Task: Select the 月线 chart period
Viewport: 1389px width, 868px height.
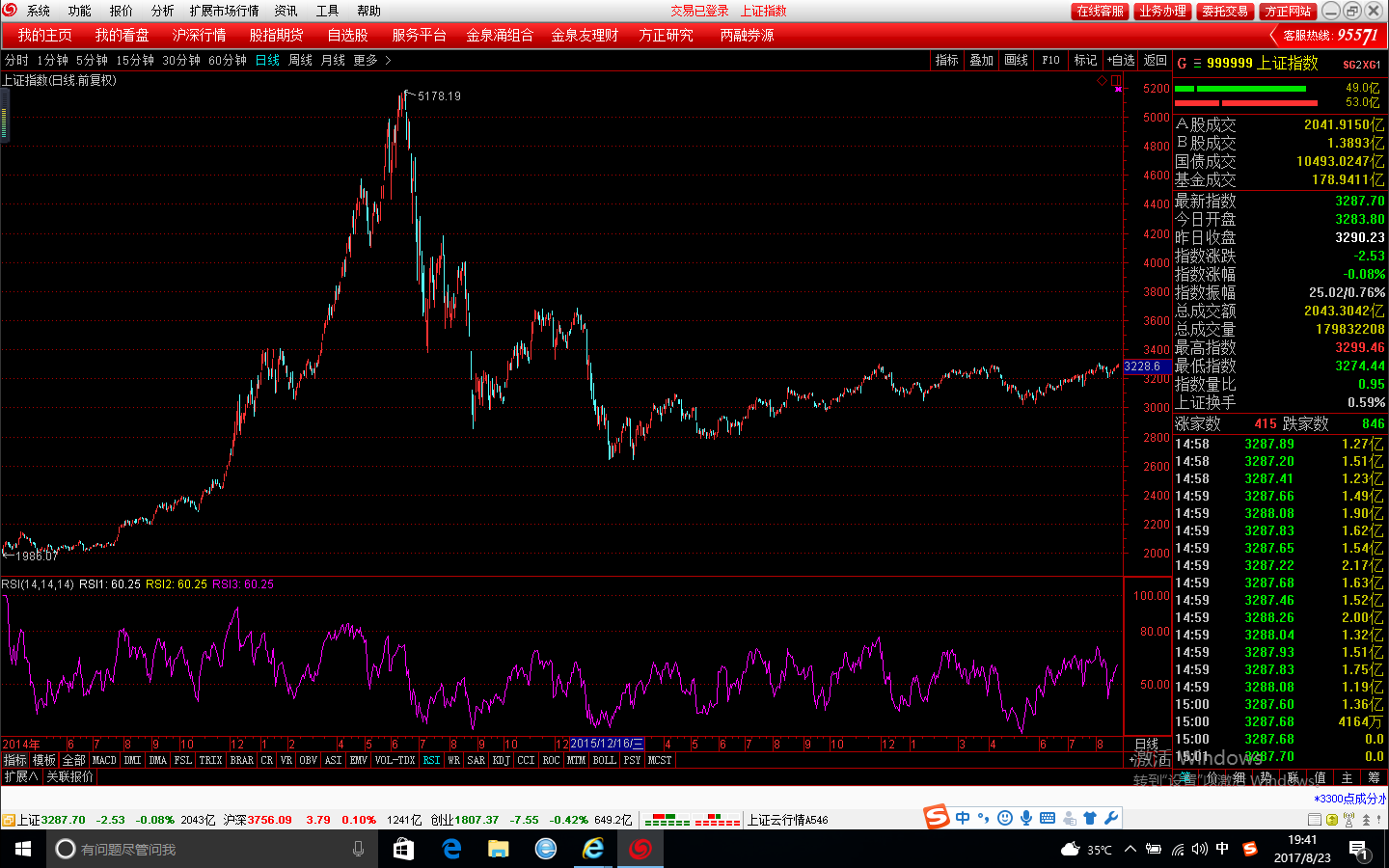Action: [333, 60]
